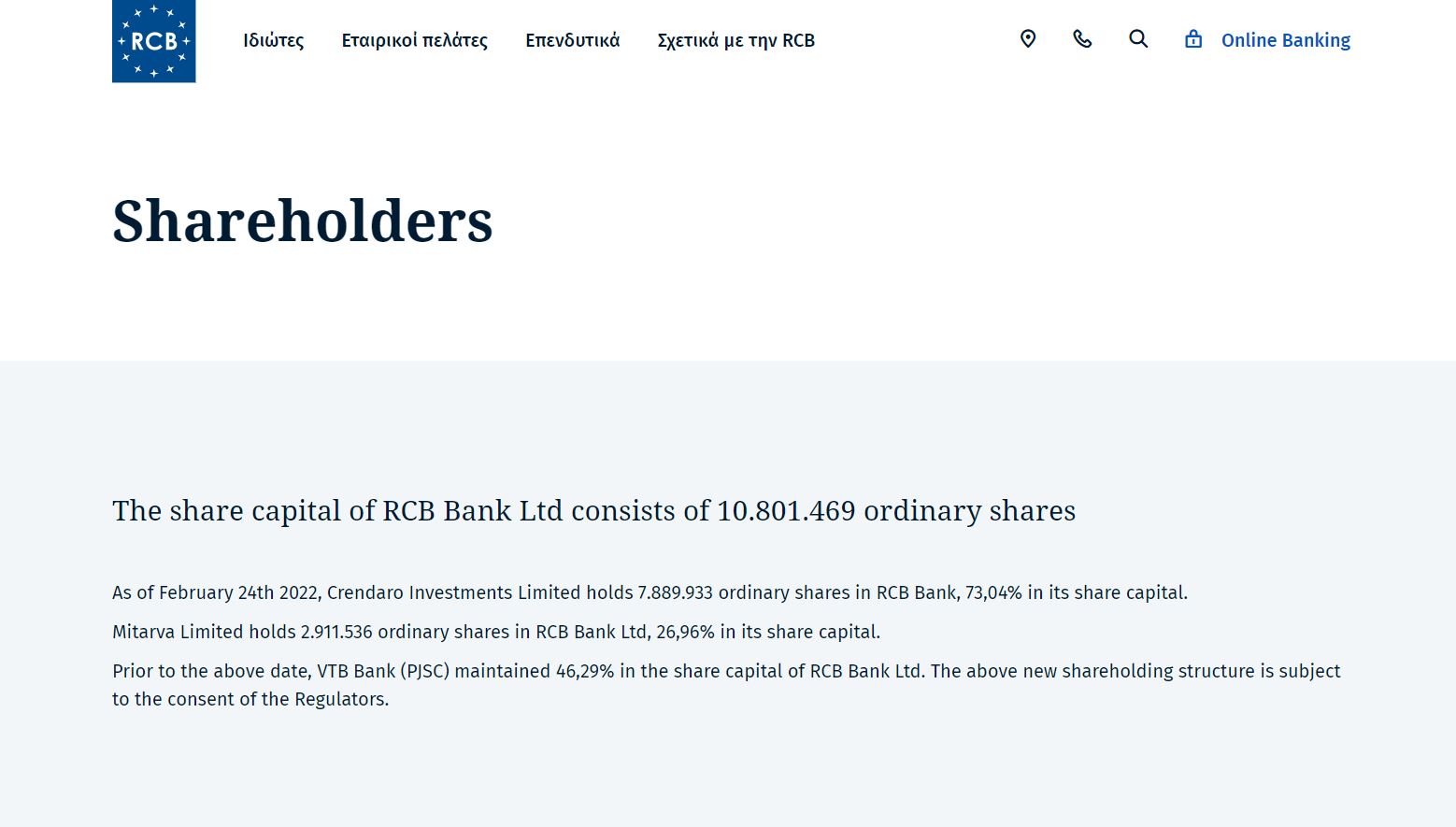Image resolution: width=1456 pixels, height=827 pixels.
Task: Open the Σχετικά με την RCB menu
Action: coord(736,40)
